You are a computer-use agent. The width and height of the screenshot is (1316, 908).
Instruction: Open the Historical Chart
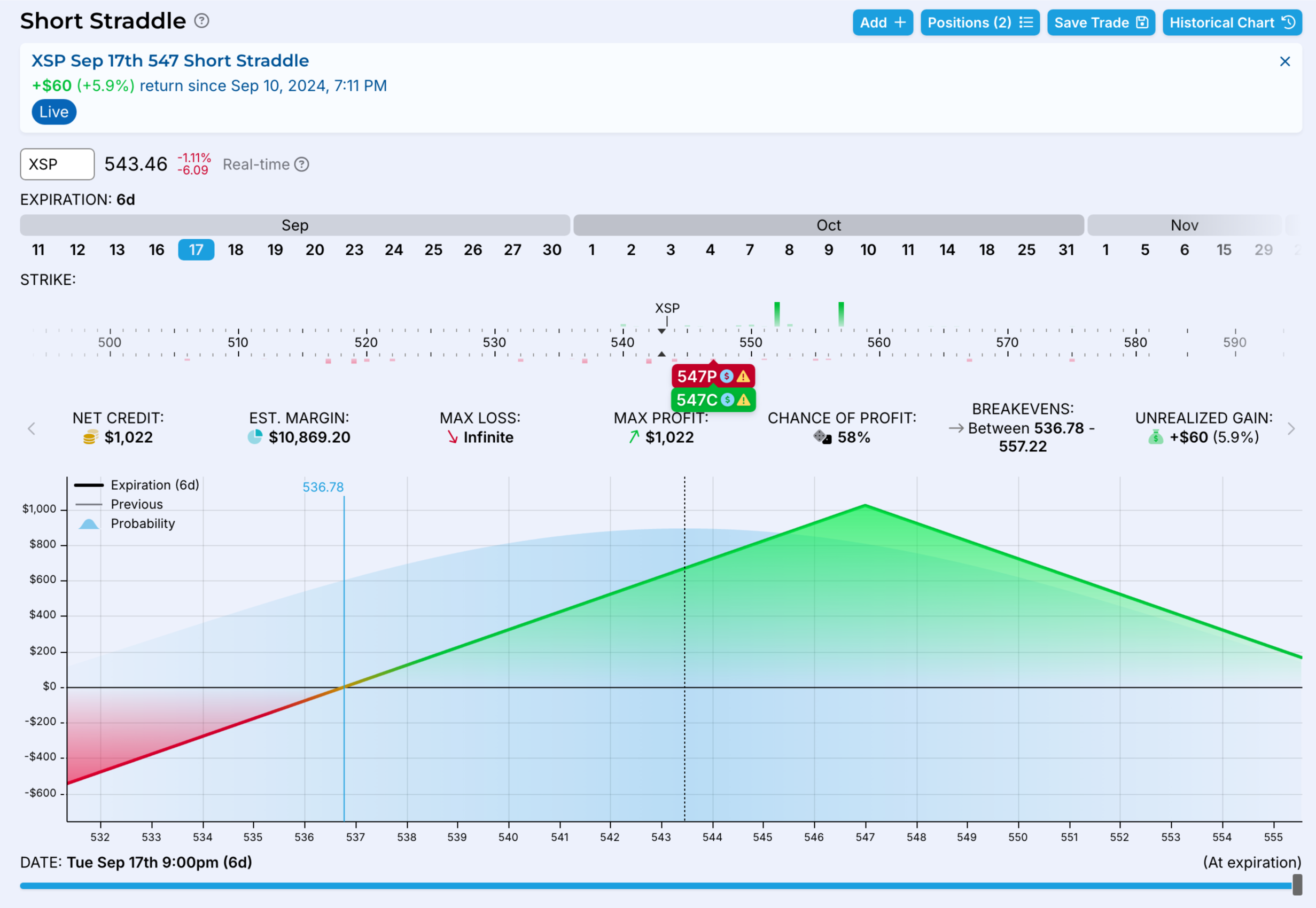1232,23
